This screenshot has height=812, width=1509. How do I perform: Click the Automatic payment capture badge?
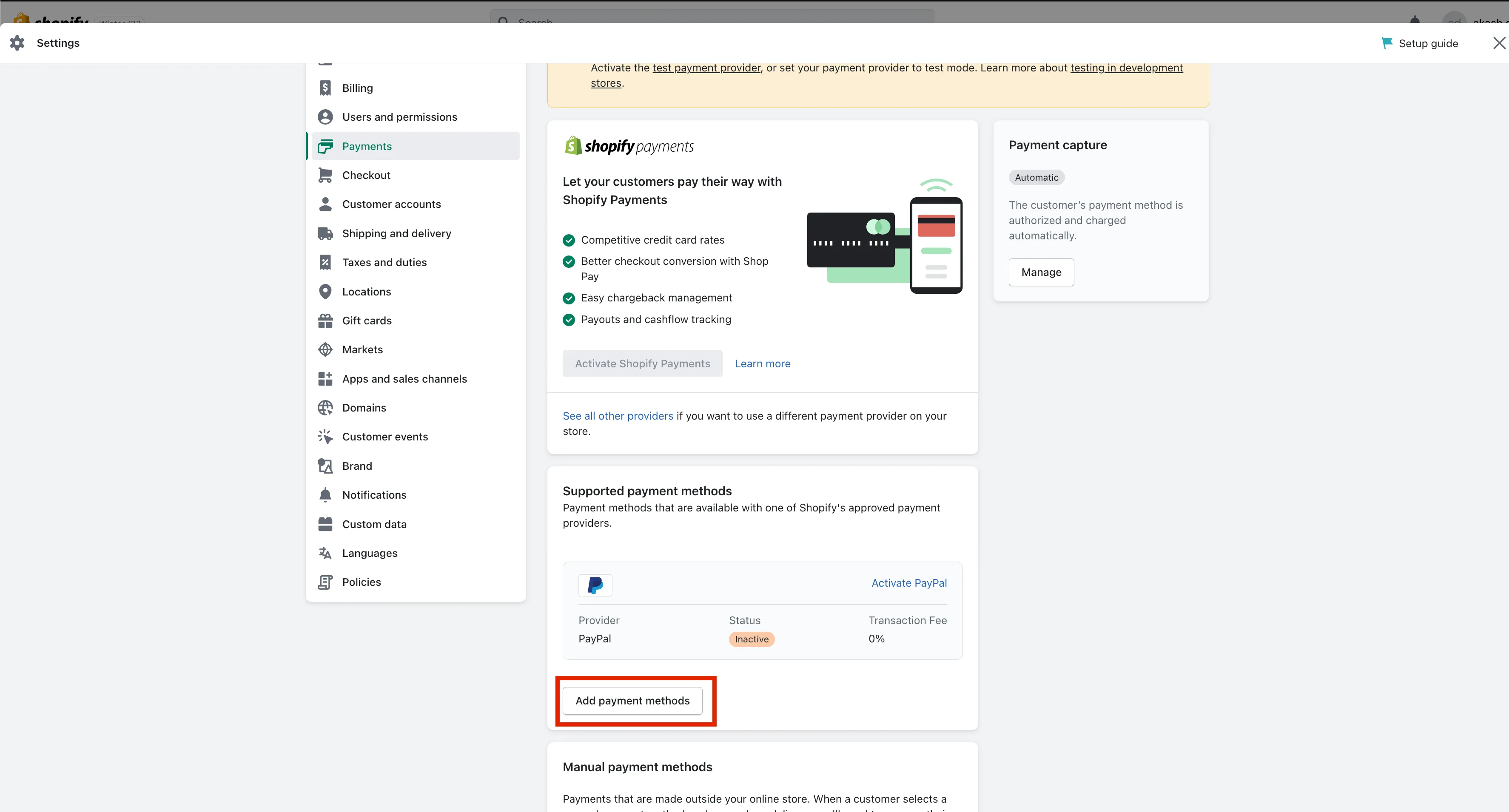(1036, 177)
